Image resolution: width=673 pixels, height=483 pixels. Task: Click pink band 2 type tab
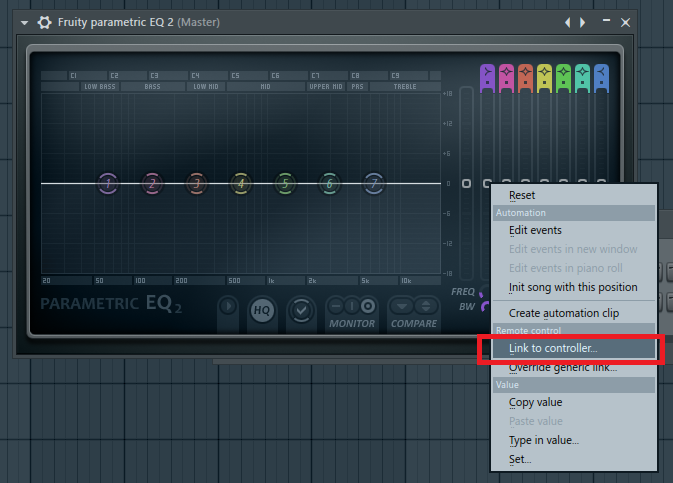click(506, 78)
